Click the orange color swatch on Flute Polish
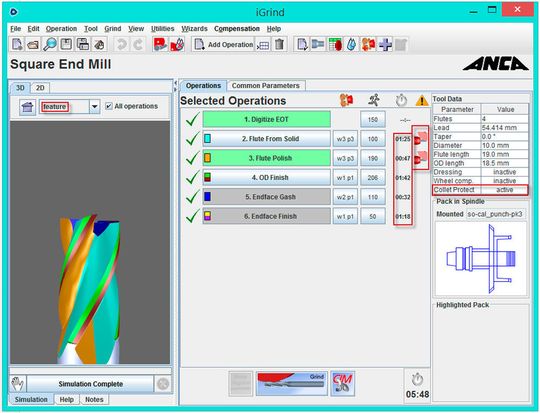 click(207, 158)
